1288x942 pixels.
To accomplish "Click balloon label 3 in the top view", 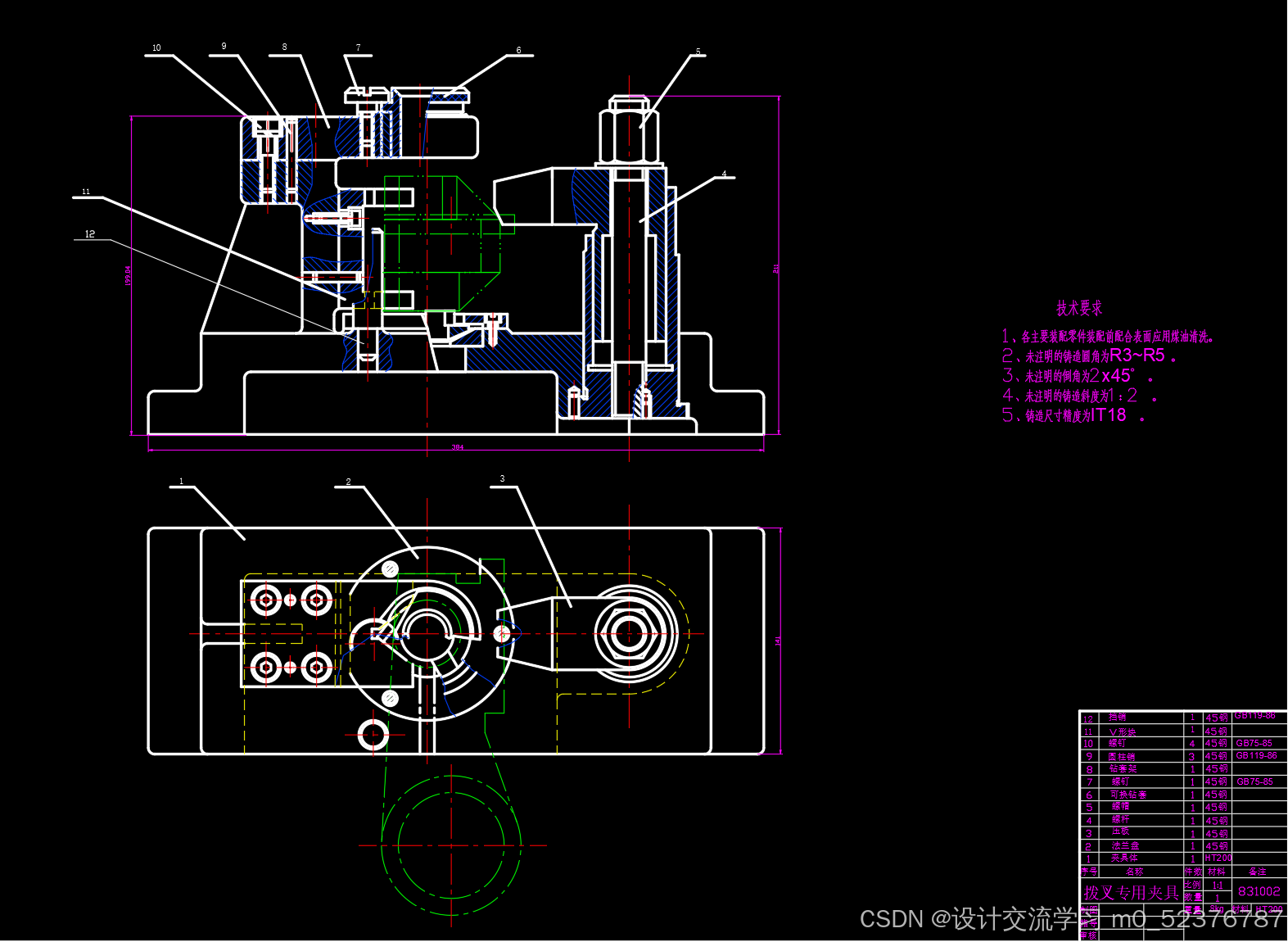I will pyautogui.click(x=502, y=478).
